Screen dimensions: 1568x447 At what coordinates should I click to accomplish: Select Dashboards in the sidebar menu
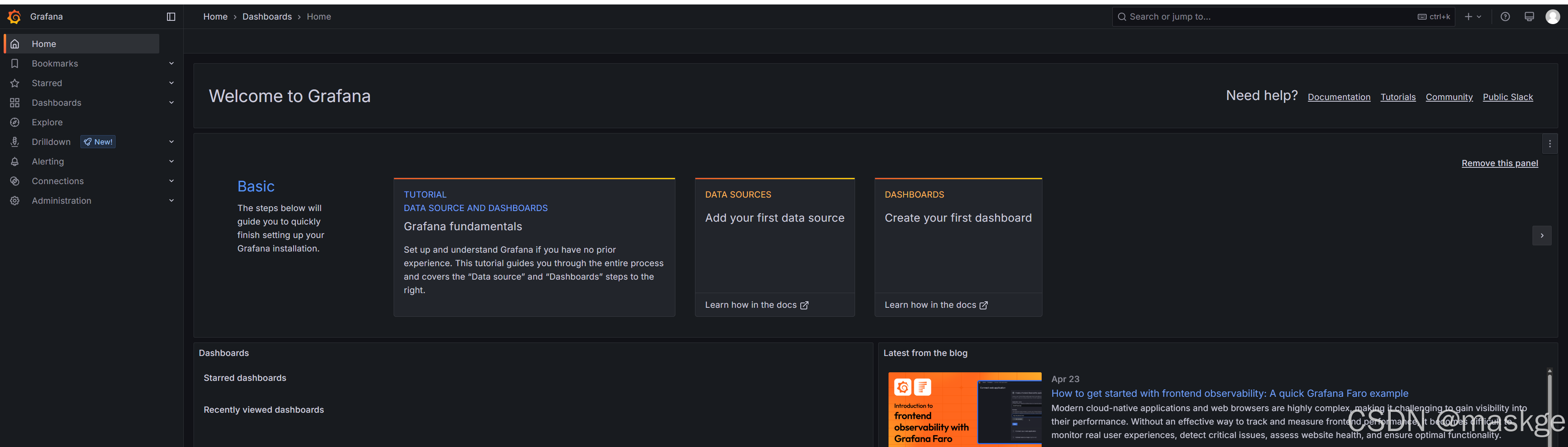tap(56, 103)
